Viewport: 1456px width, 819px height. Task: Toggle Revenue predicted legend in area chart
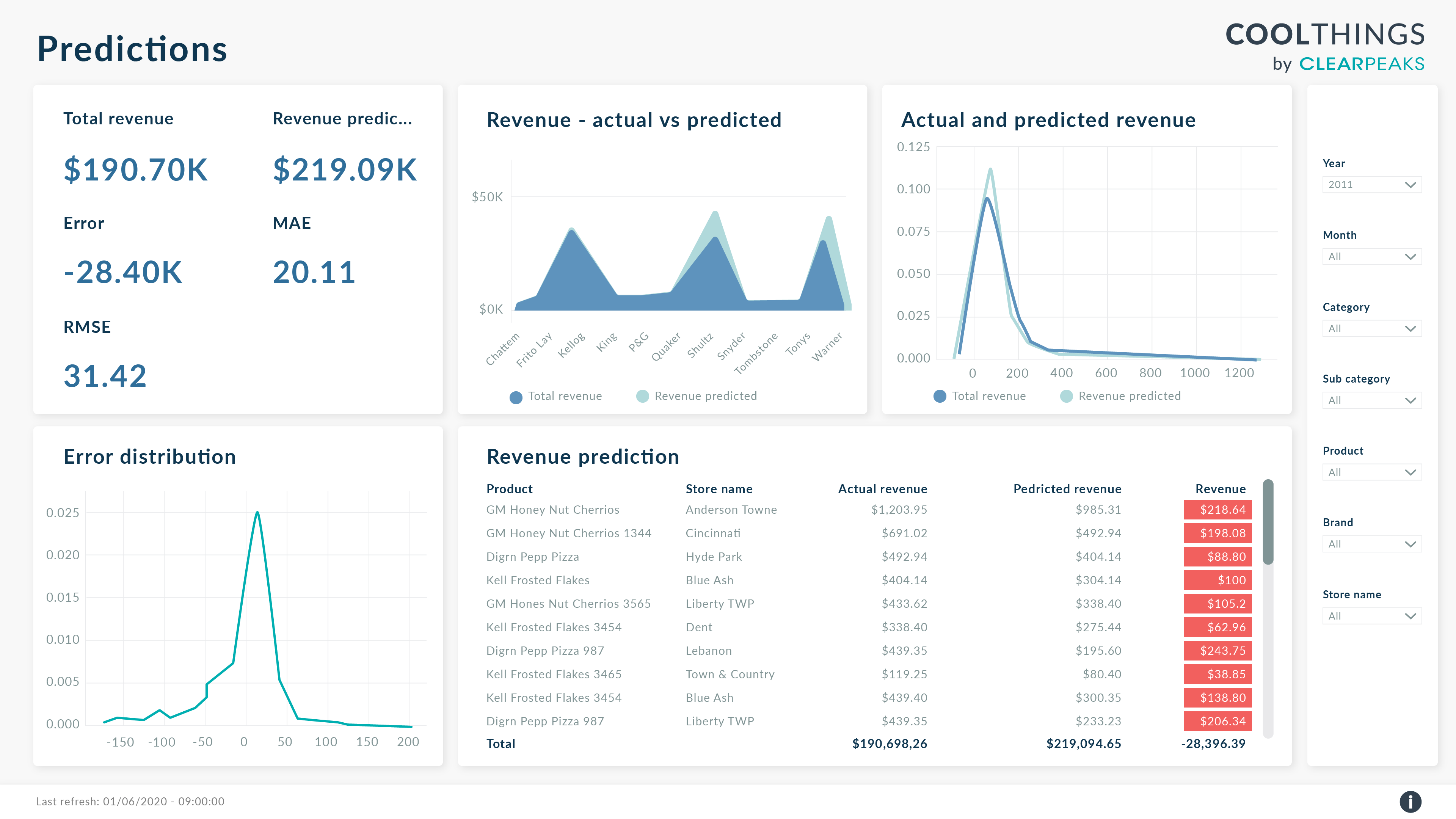coord(697,396)
